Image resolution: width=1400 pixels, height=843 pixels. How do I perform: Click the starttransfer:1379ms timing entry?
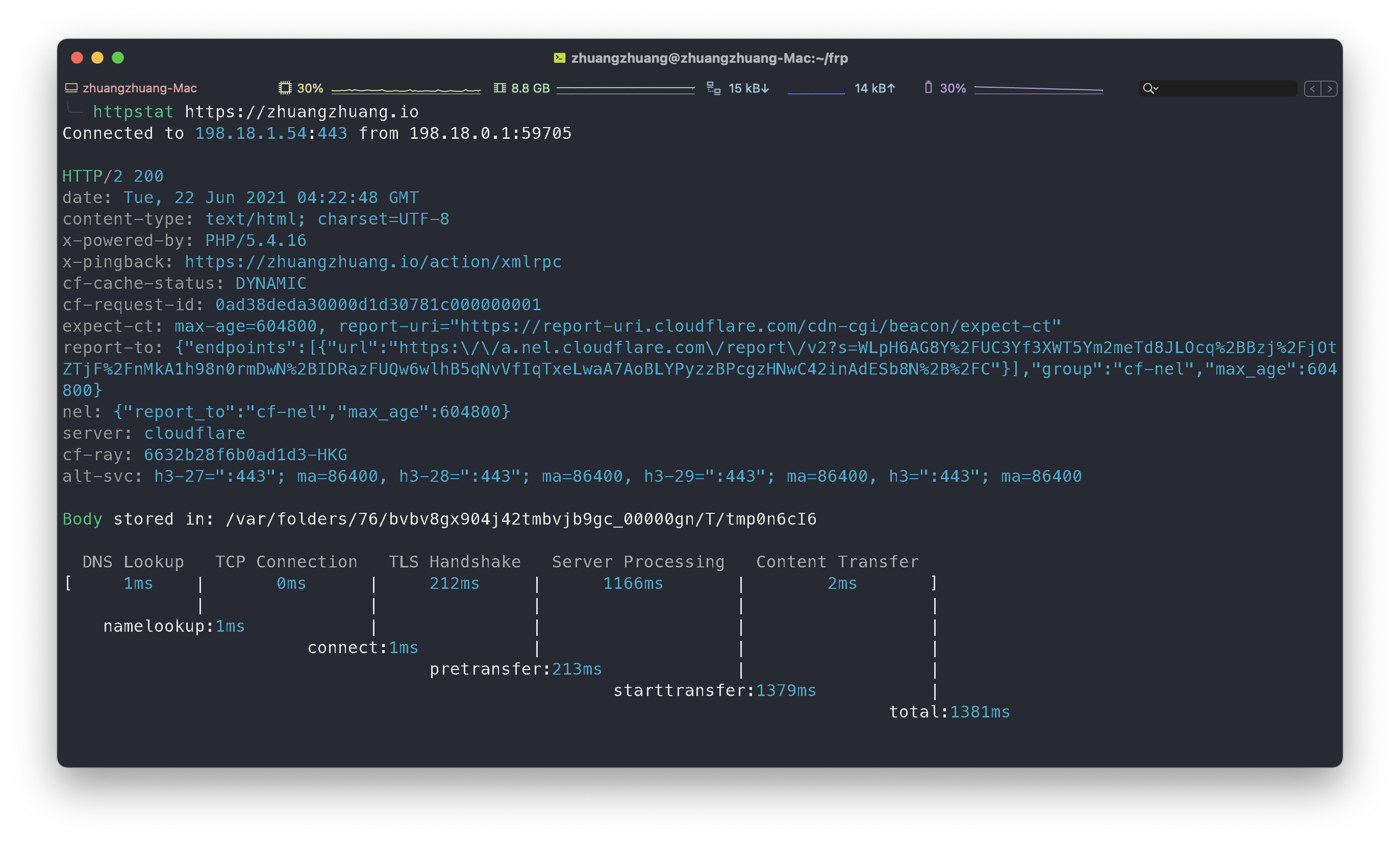714,691
